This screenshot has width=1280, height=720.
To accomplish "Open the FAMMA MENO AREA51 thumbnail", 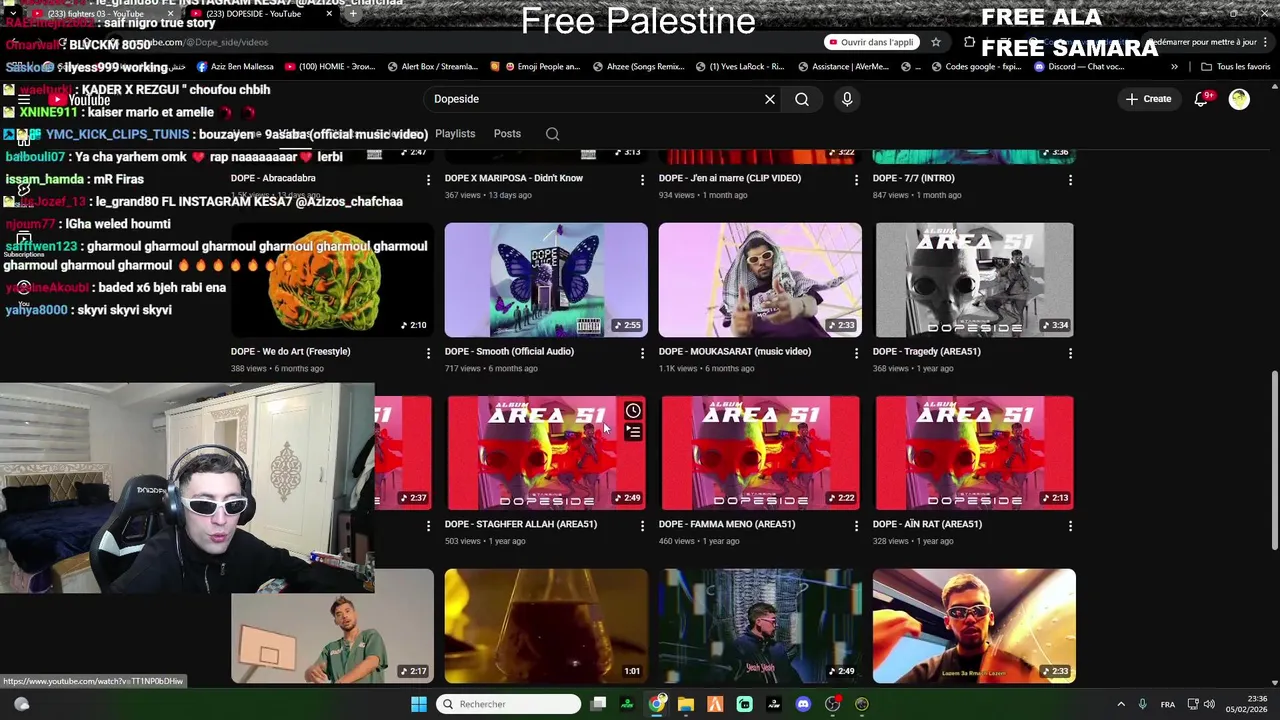I will [760, 453].
